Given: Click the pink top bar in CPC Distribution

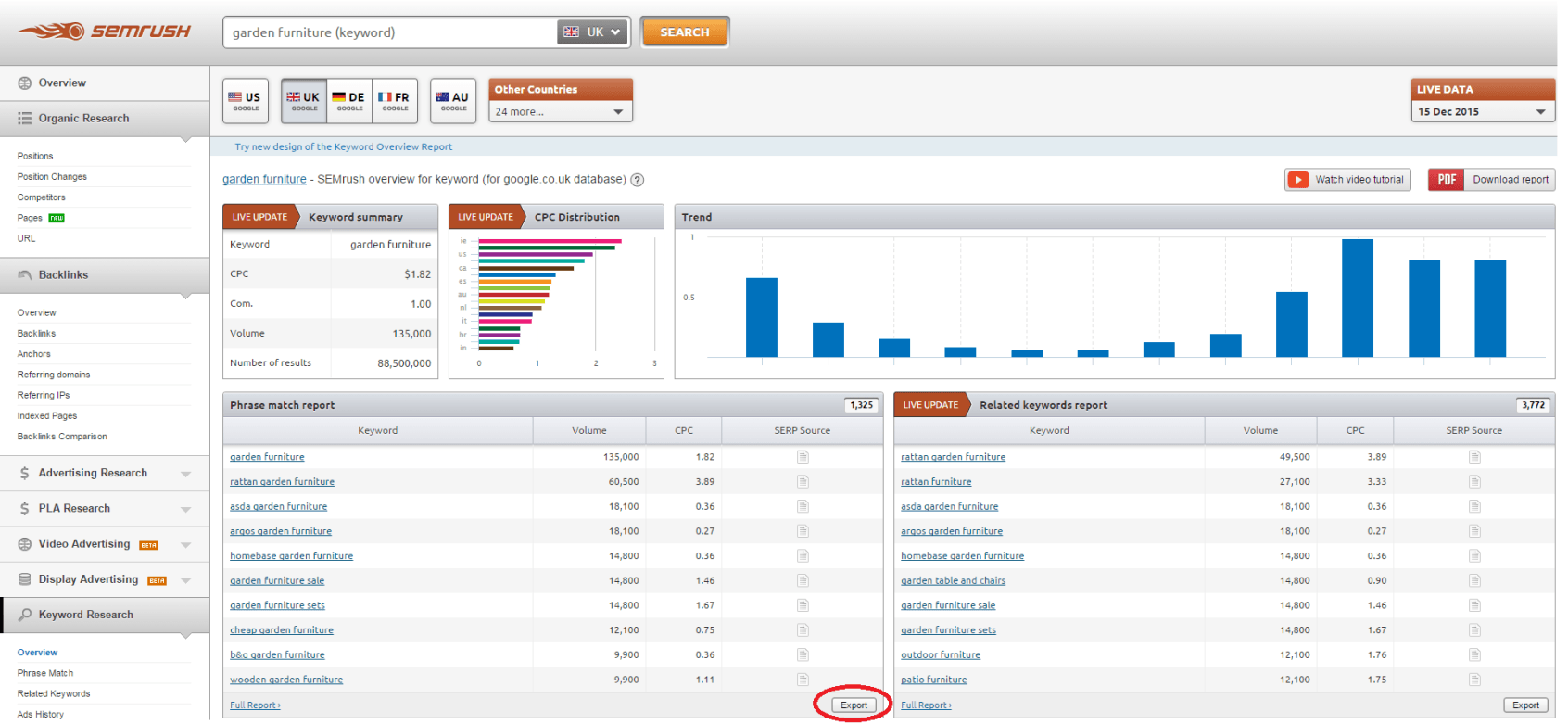Looking at the screenshot, I should 550,241.
